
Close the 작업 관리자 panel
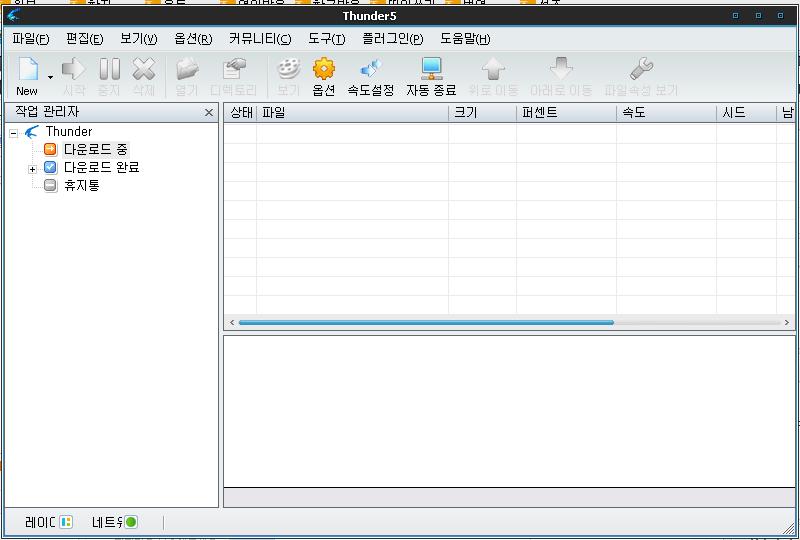tap(209, 112)
